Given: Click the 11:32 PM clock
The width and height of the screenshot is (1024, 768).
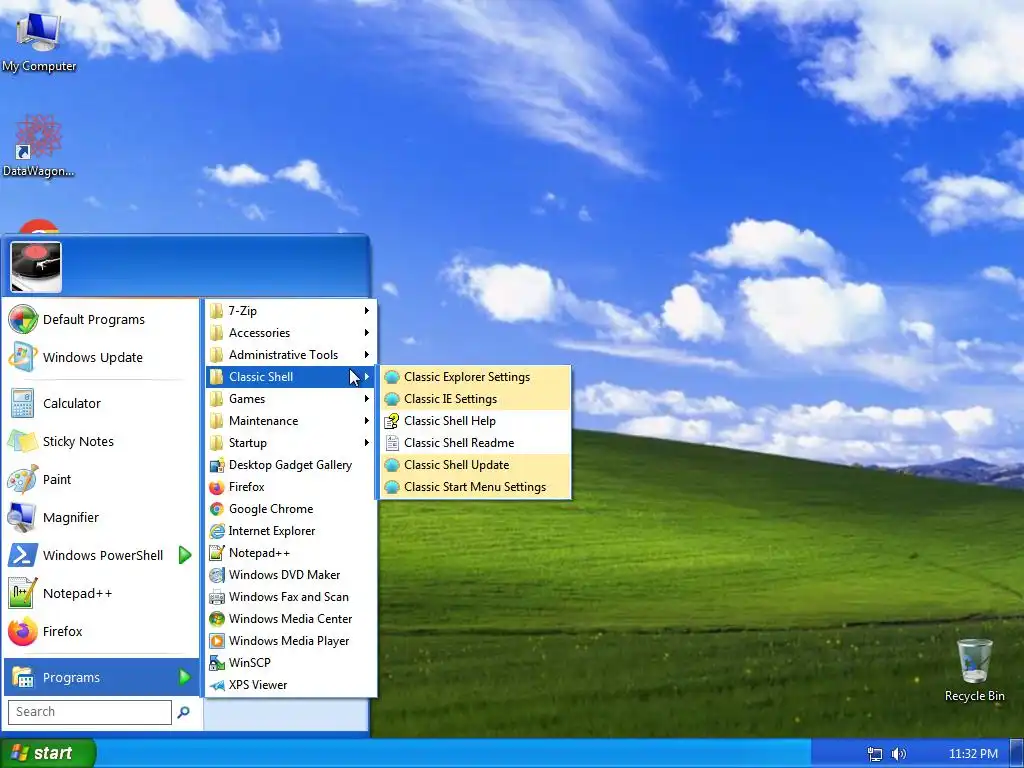Looking at the screenshot, I should pos(973,754).
